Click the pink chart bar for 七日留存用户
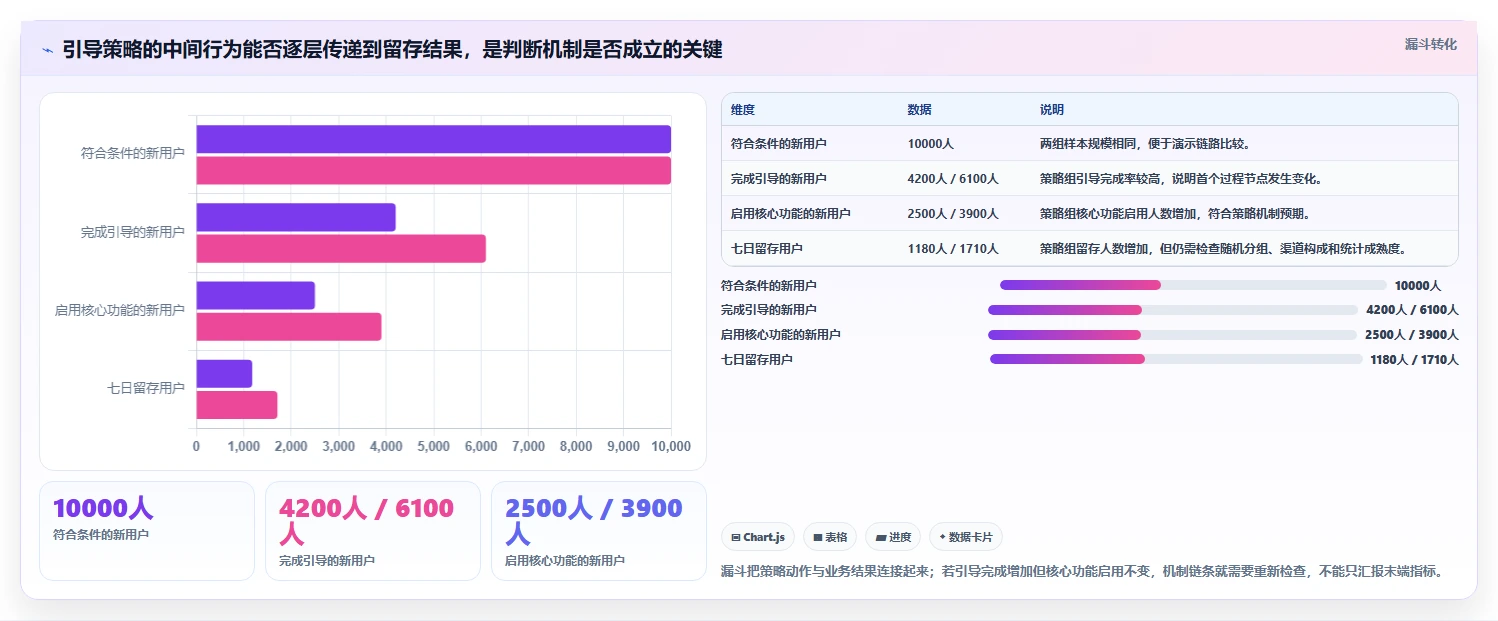The height and width of the screenshot is (621, 1498). tap(236, 405)
